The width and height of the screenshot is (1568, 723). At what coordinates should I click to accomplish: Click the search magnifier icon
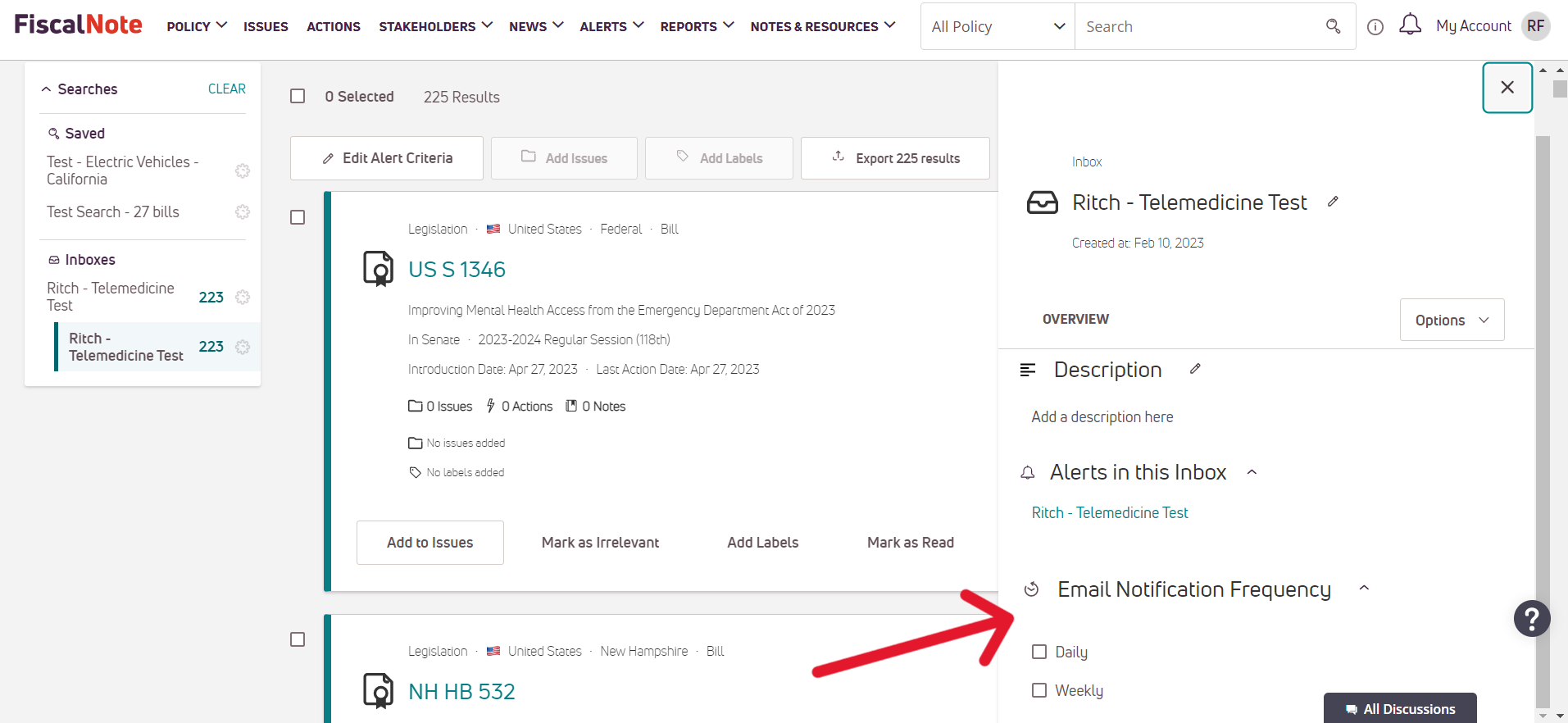(x=1333, y=26)
